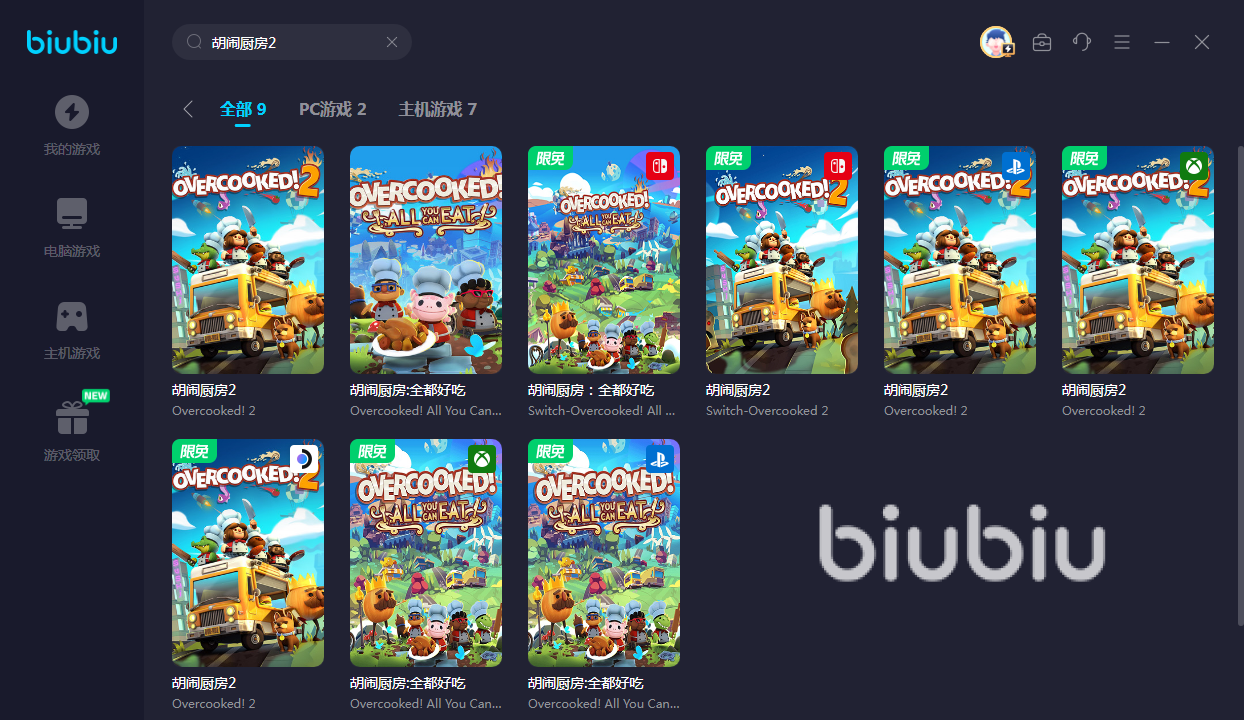The height and width of the screenshot is (720, 1244).
Task: Switch to the PC游戏 2 tab
Action: 333,109
